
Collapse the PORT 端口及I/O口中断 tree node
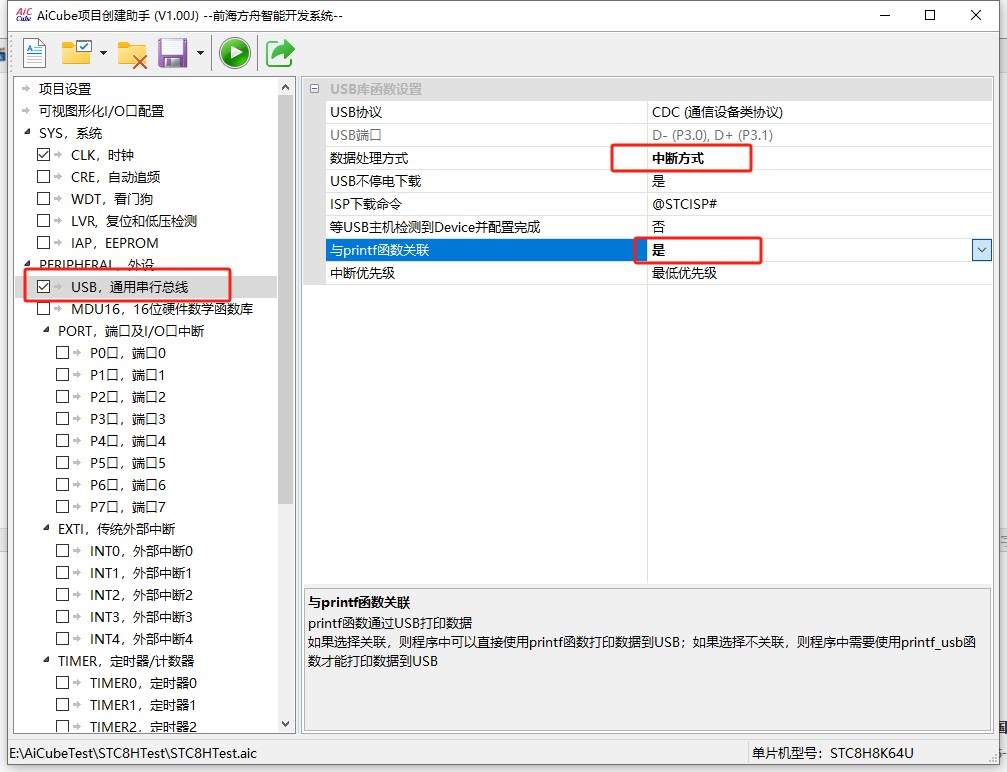[46, 331]
